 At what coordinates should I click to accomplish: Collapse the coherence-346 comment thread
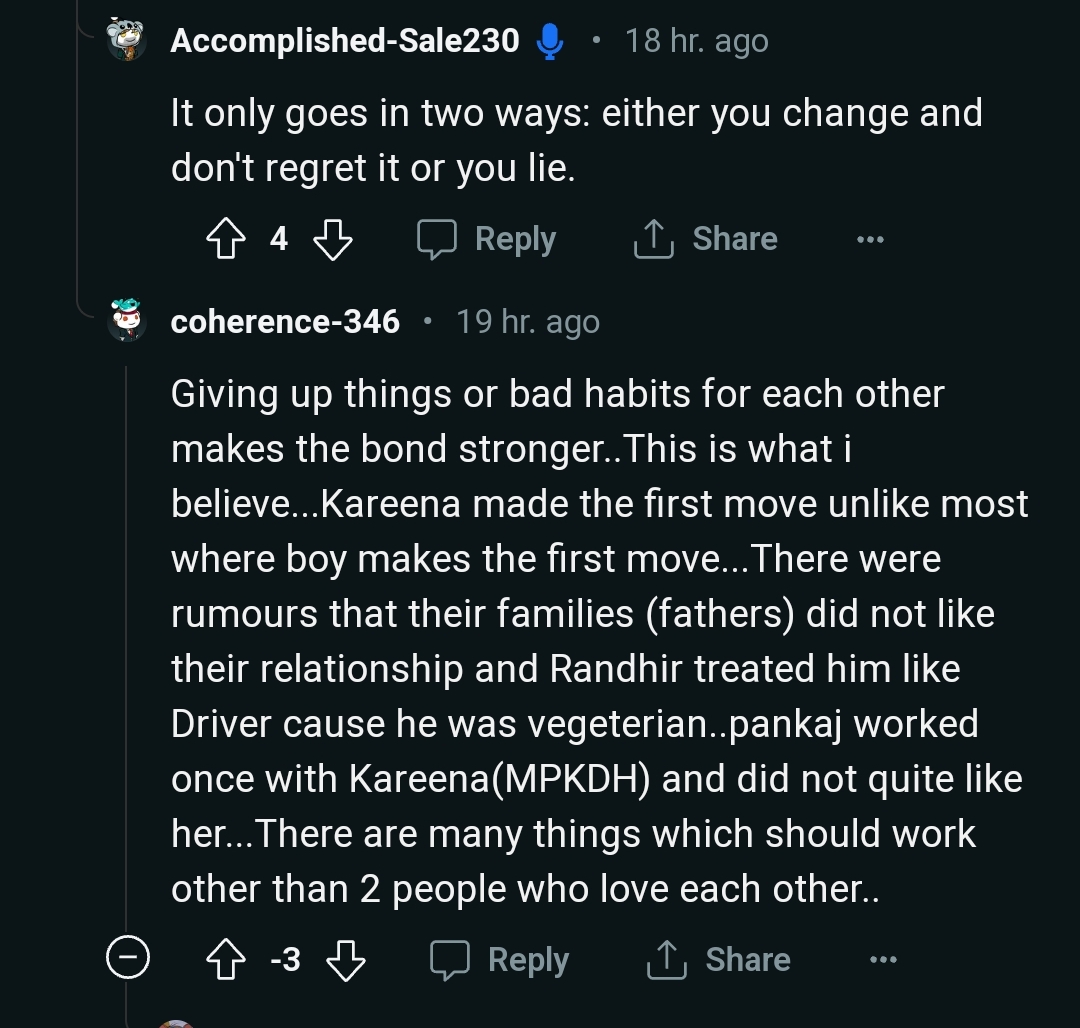tap(127, 960)
